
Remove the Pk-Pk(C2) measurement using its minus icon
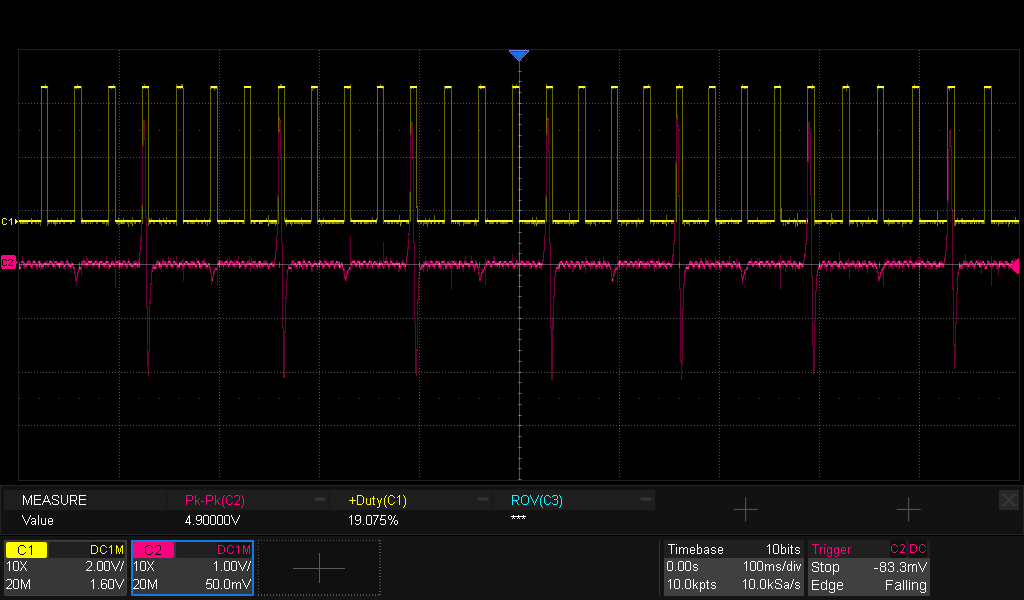point(320,499)
